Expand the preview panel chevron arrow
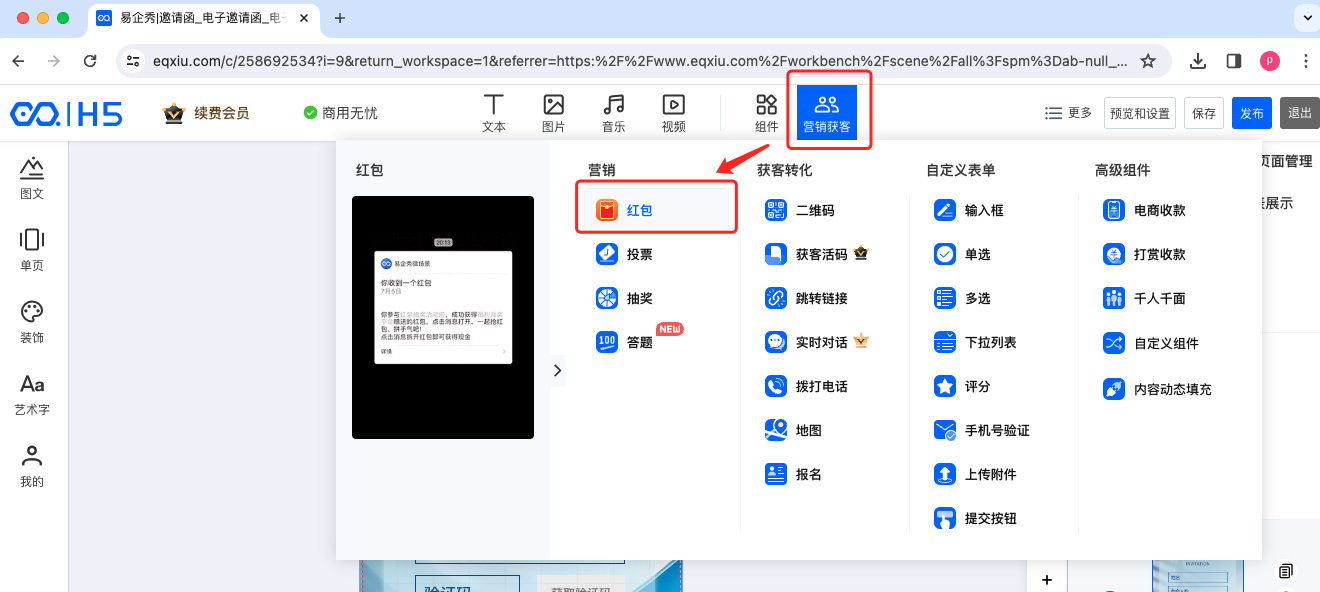1320x592 pixels. pyautogui.click(x=557, y=370)
